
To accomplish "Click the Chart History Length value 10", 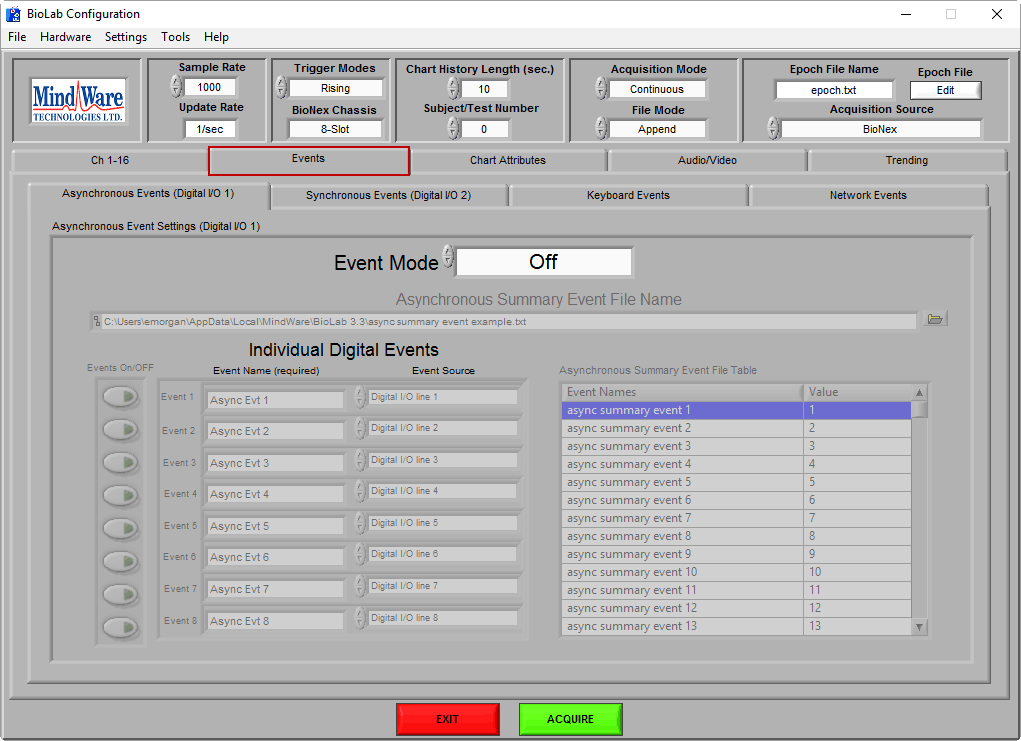I will point(484,89).
